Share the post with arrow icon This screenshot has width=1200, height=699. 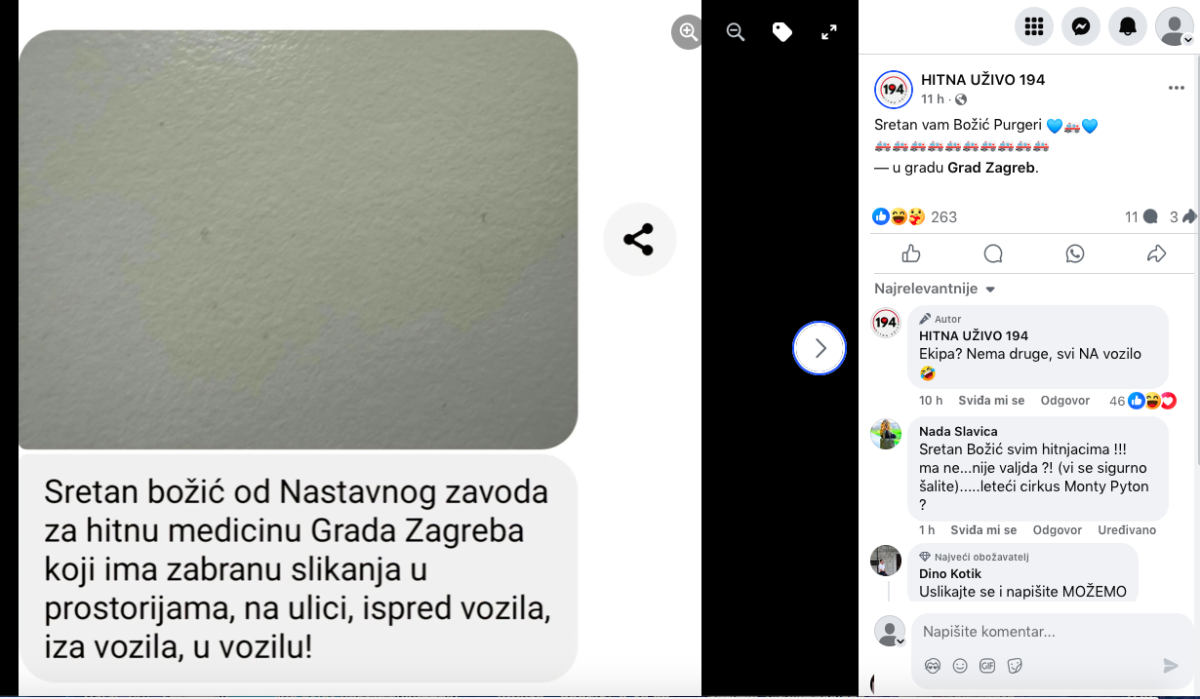[x=1157, y=253]
